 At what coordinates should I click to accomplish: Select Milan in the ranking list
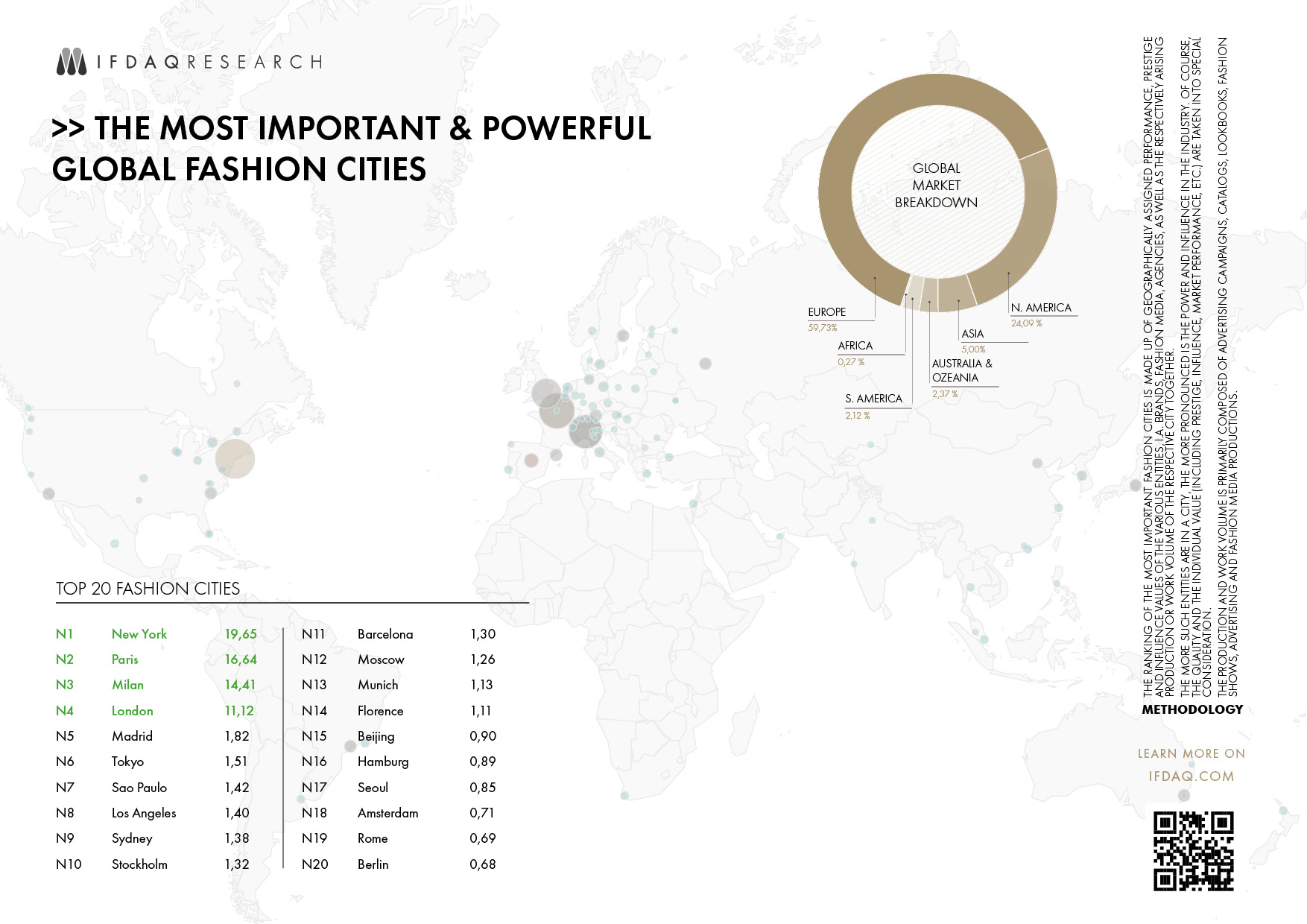point(127,685)
